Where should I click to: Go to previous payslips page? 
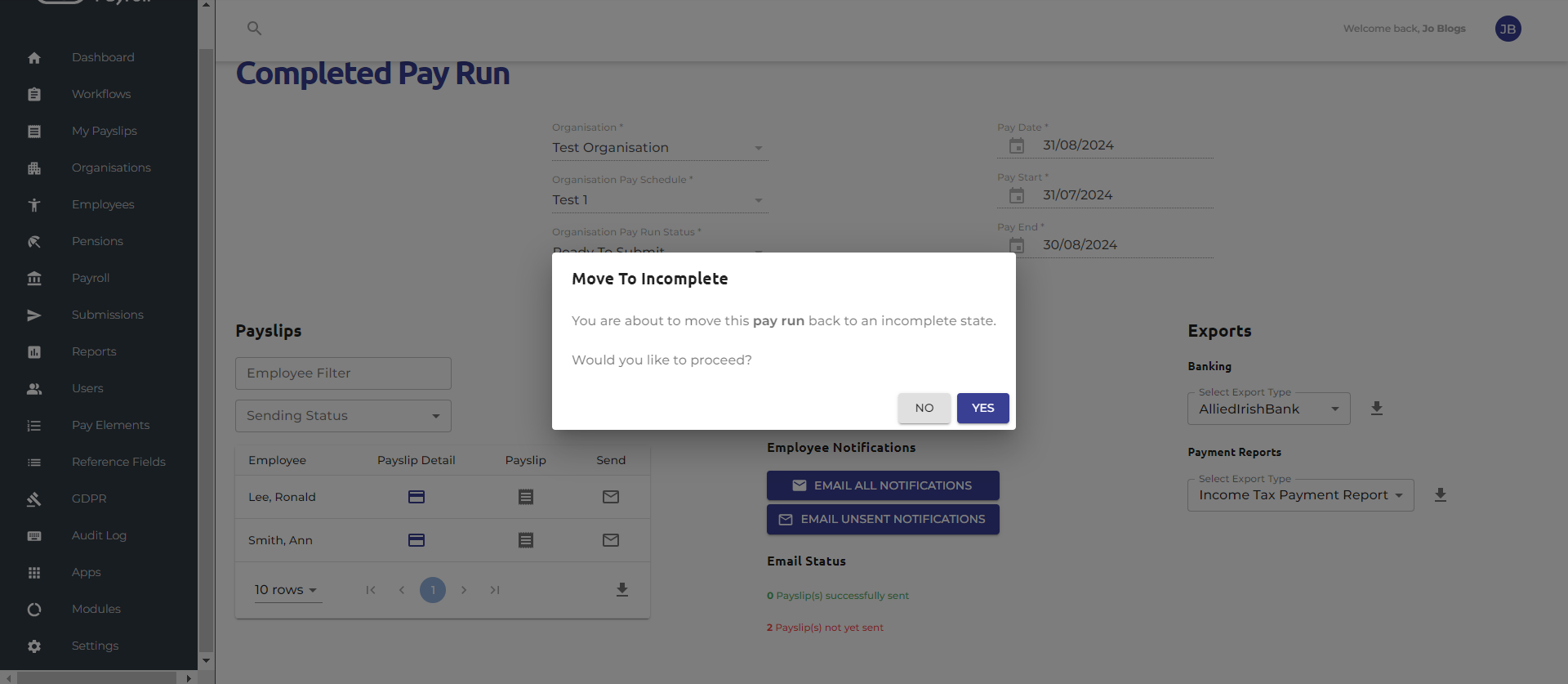pyautogui.click(x=402, y=590)
